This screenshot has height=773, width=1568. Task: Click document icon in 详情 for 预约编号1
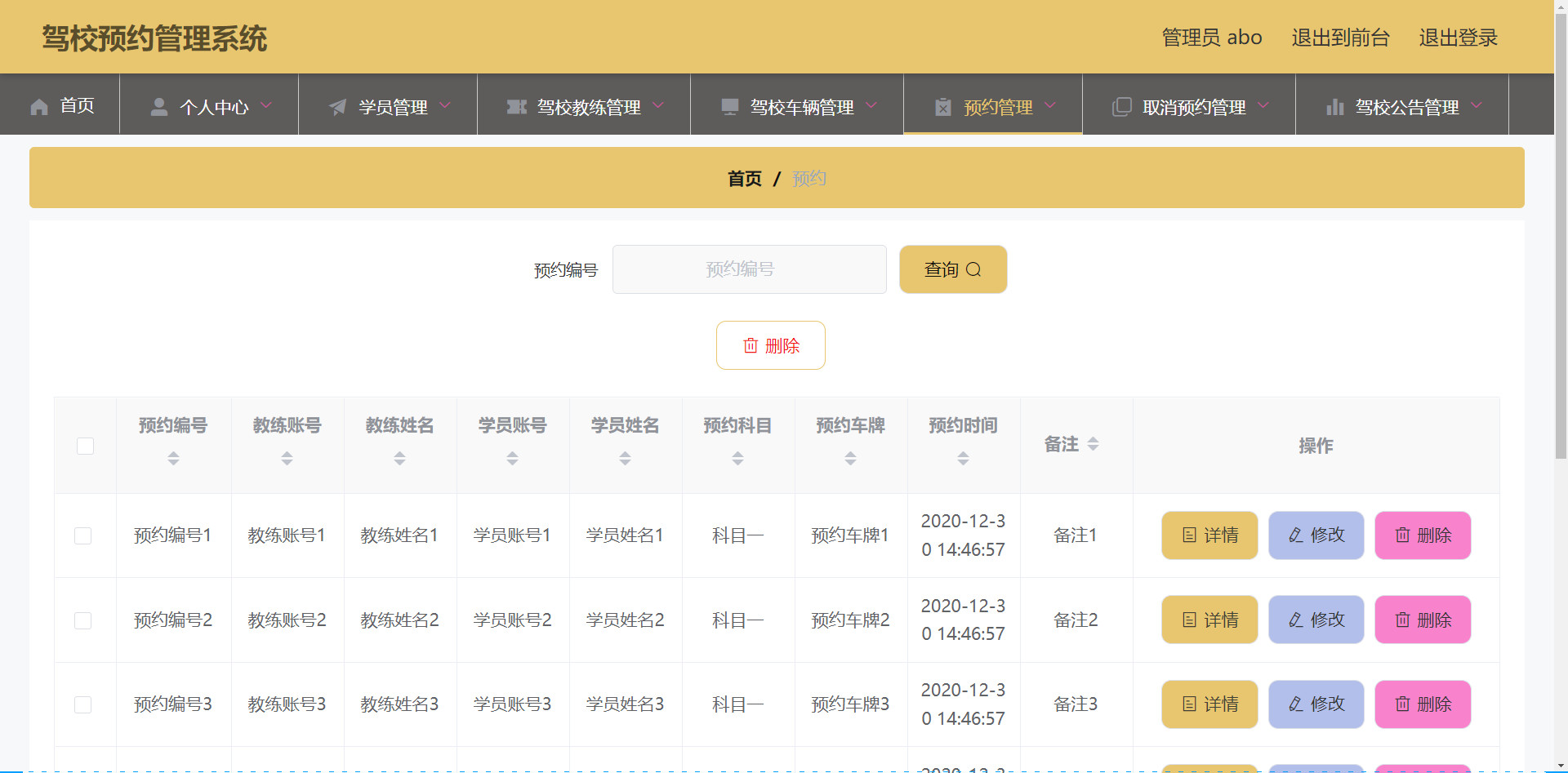(1189, 535)
